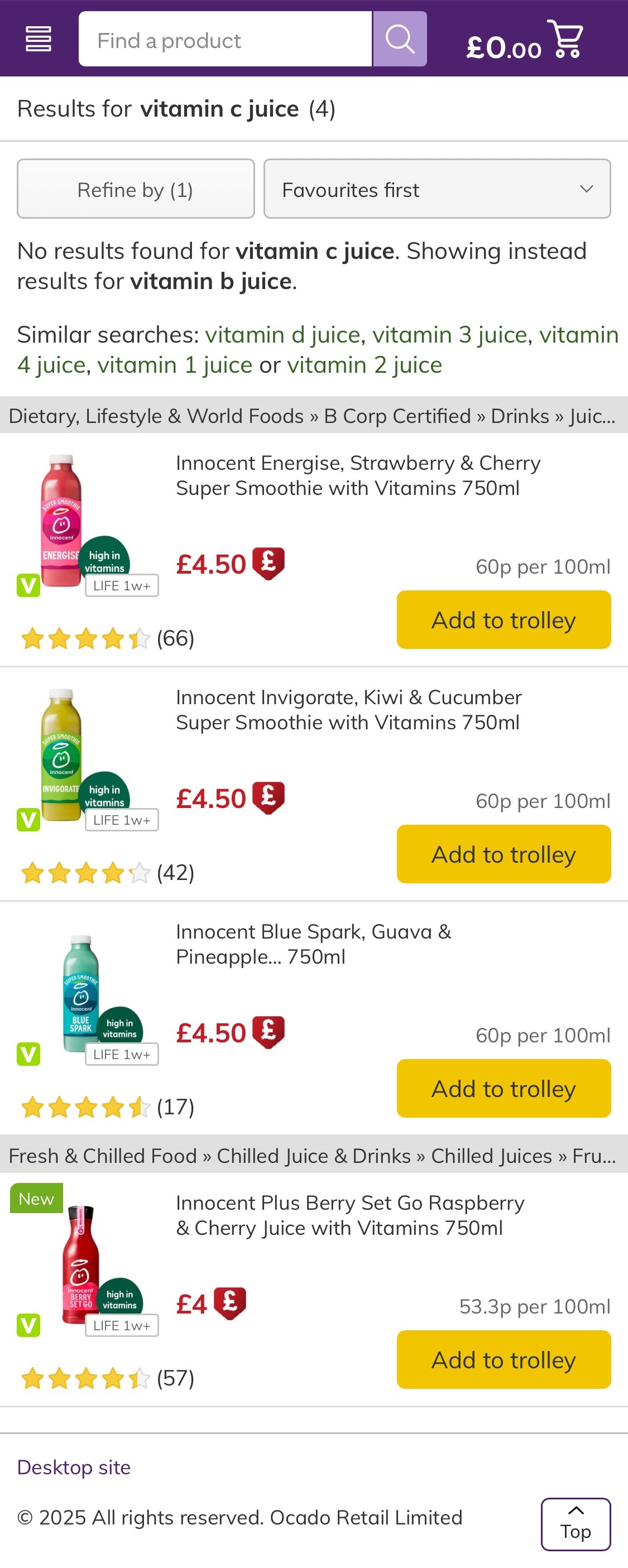Select the vitamin d juice similar search
Screen dimensions: 628x1568
click(282, 335)
